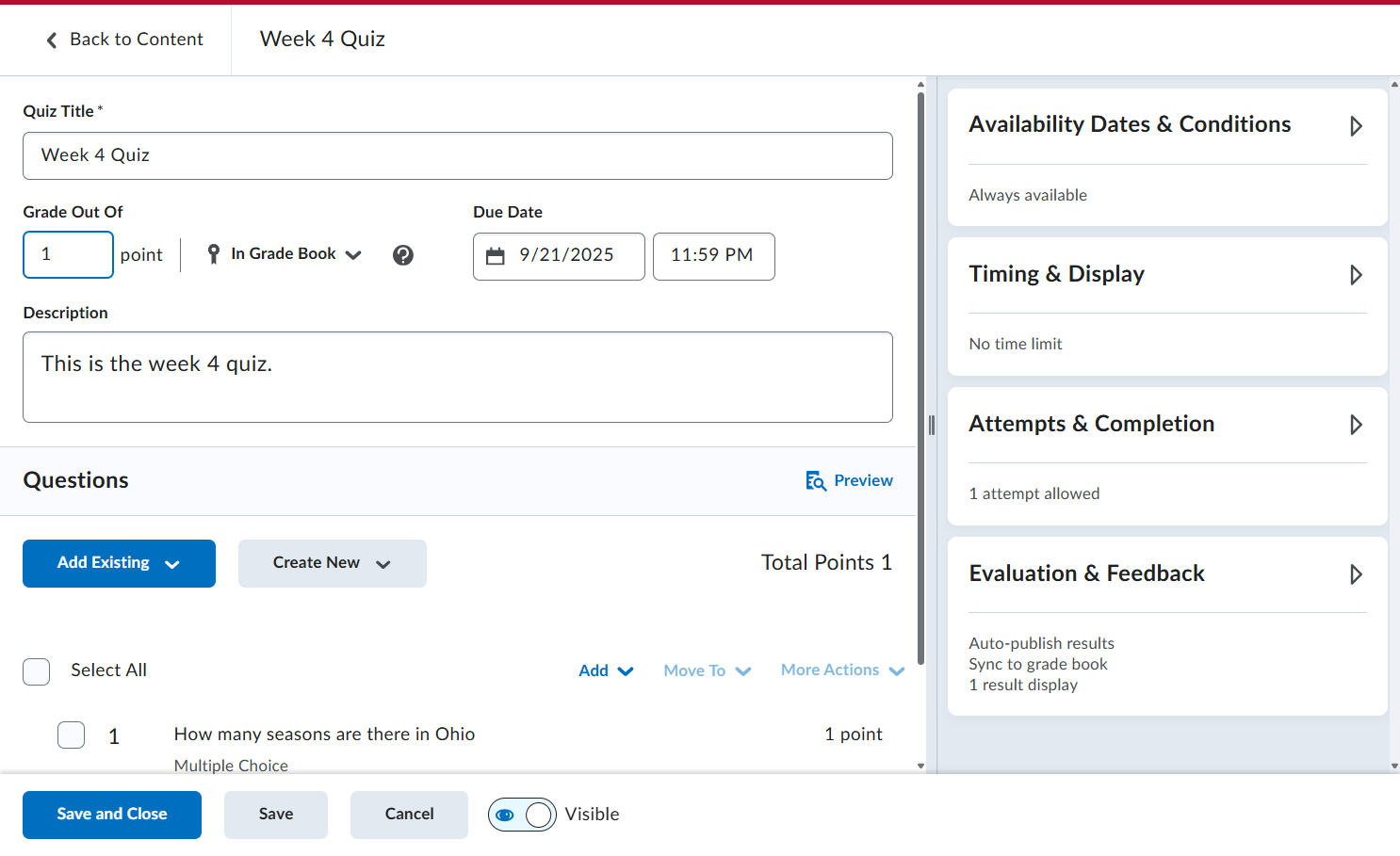The image size is (1400, 856).
Task: Click the due date 9/21/2025 field
Action: (x=559, y=256)
